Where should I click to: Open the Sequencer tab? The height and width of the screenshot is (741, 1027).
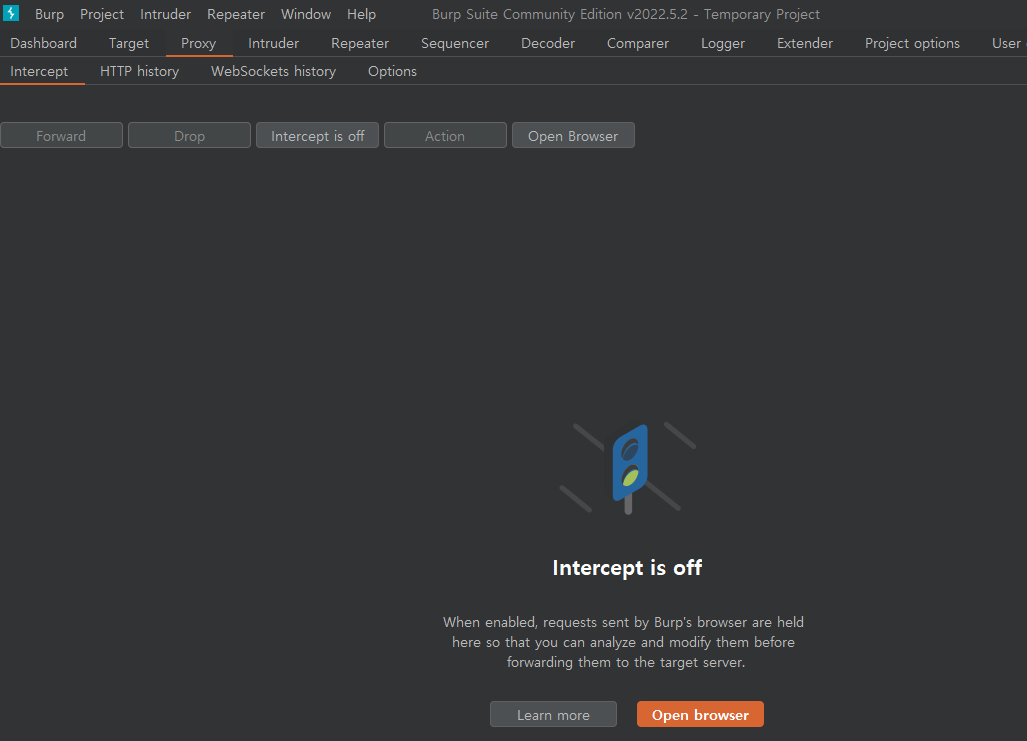click(455, 43)
